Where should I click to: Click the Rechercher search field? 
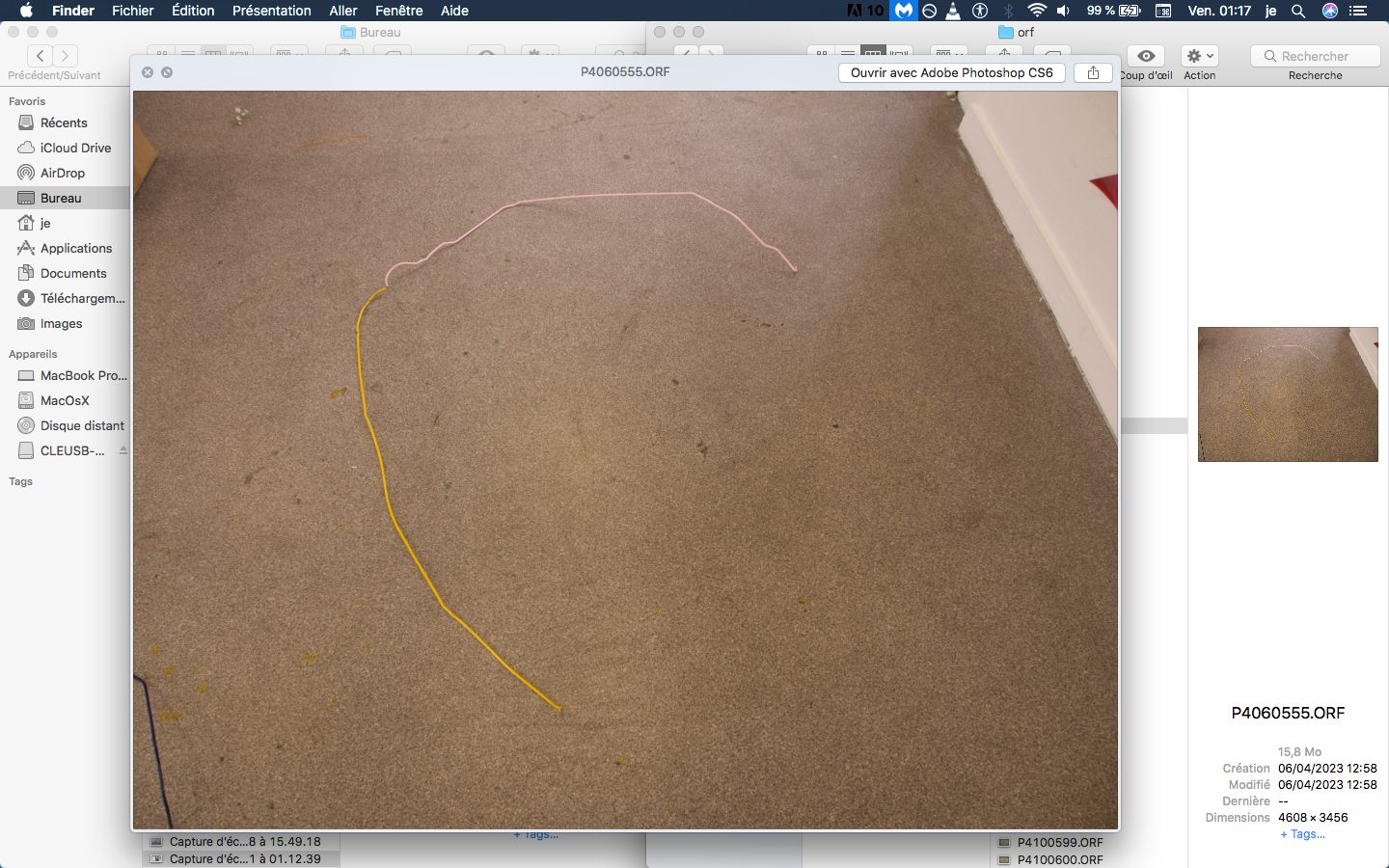(1316, 56)
